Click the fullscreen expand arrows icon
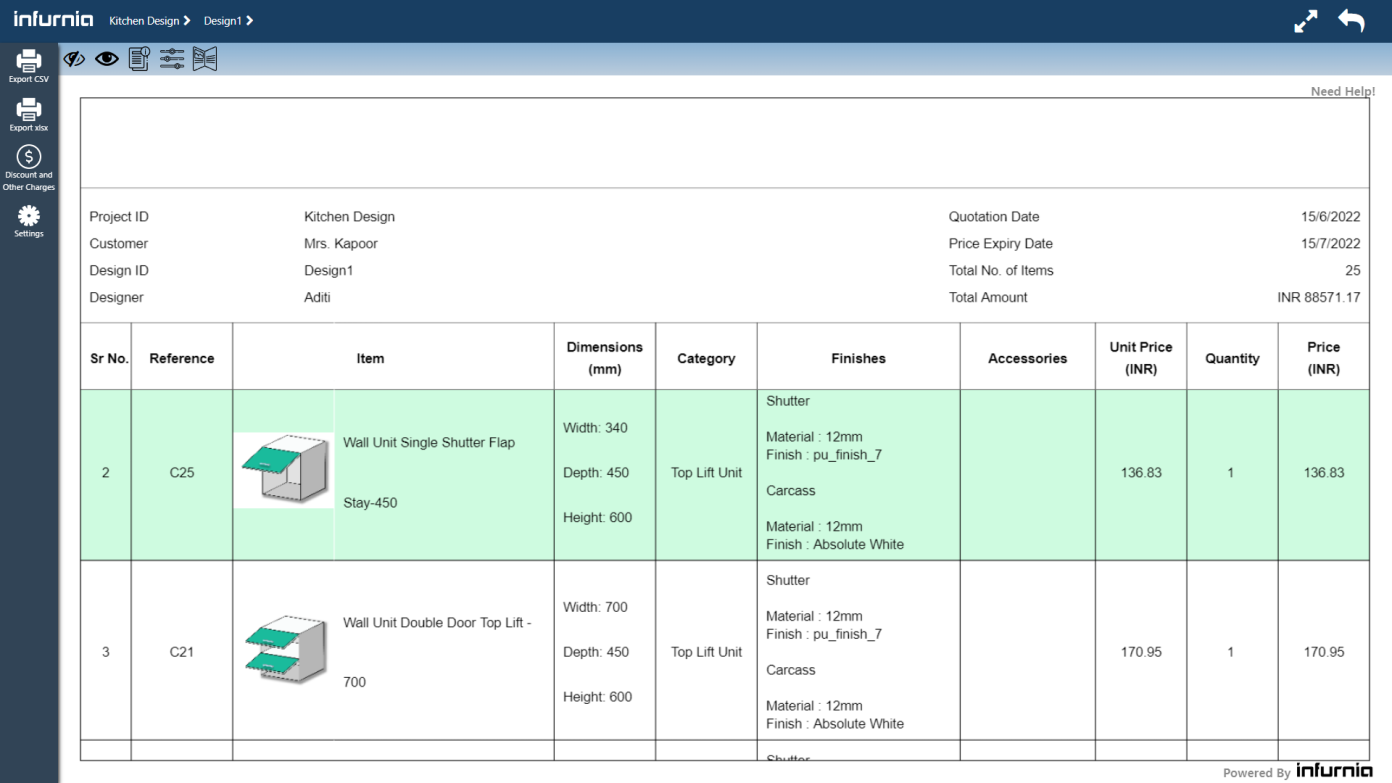 [1304, 20]
